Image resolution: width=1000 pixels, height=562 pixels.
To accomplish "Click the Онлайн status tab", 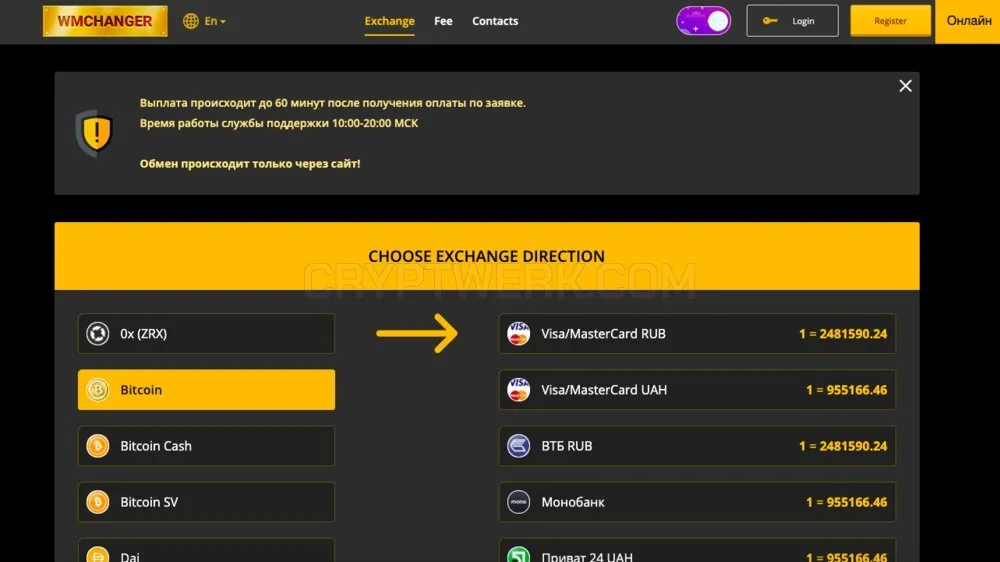I will pyautogui.click(x=968, y=21).
